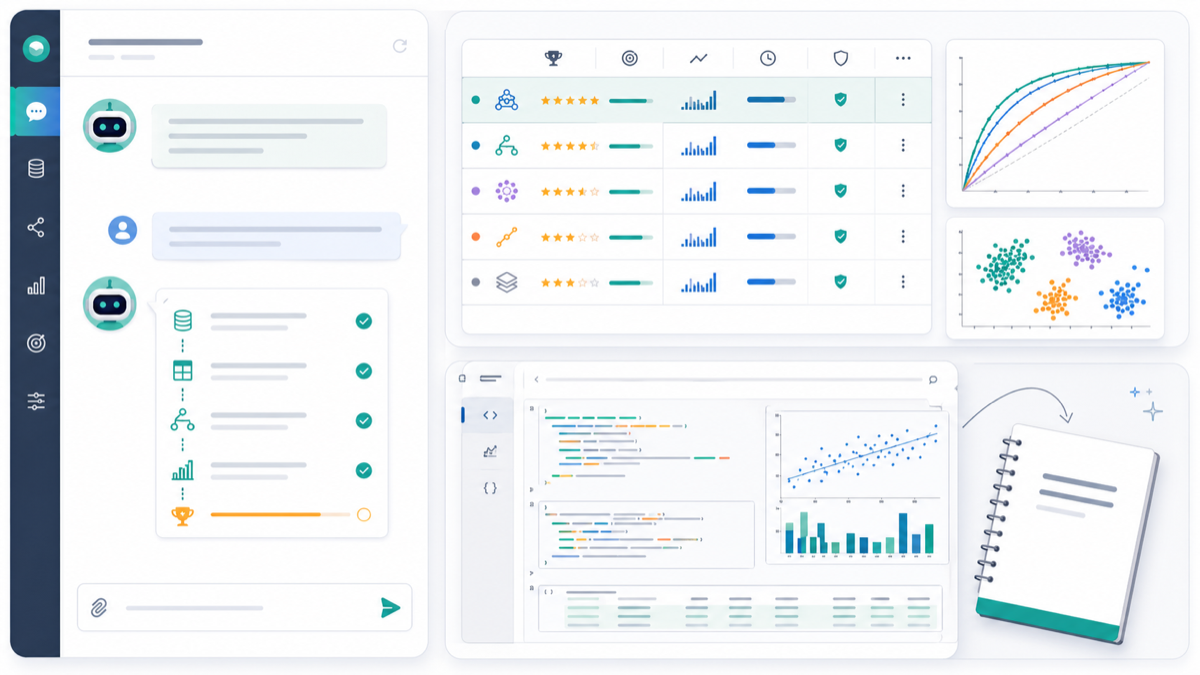This screenshot has height=675, width=1200.
Task: Toggle the unfinished trophy step circle
Action: pyautogui.click(x=364, y=515)
